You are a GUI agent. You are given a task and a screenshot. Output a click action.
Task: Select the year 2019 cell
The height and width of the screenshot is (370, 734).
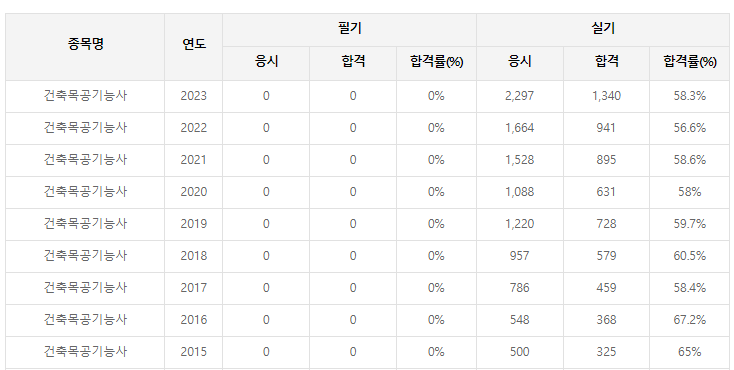click(x=194, y=224)
